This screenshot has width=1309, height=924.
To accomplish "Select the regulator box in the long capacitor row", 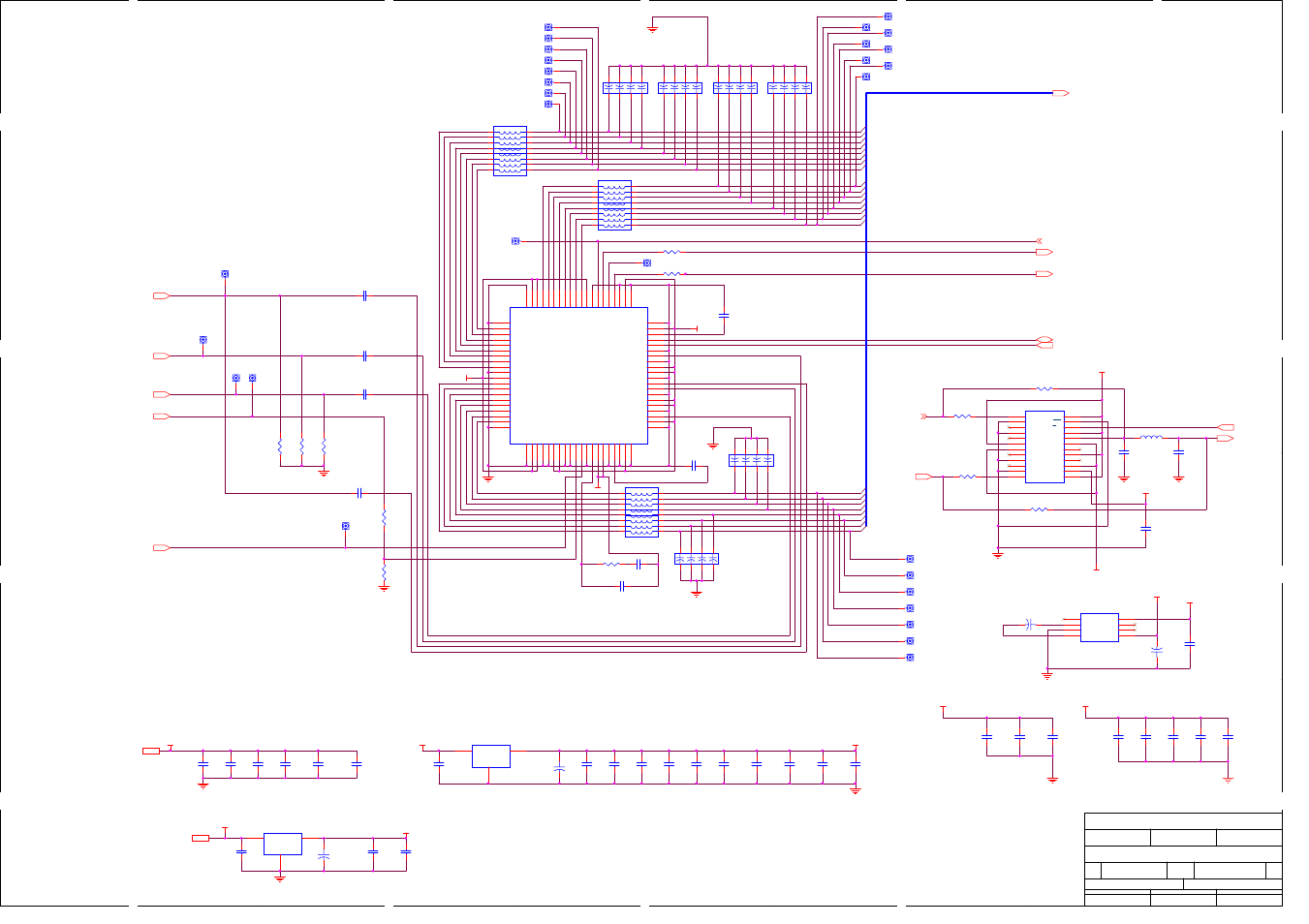I will click(491, 755).
